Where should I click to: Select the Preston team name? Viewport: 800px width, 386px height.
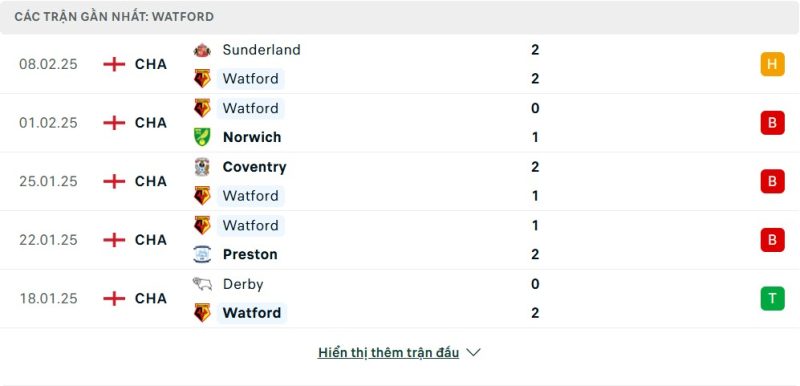(x=250, y=254)
